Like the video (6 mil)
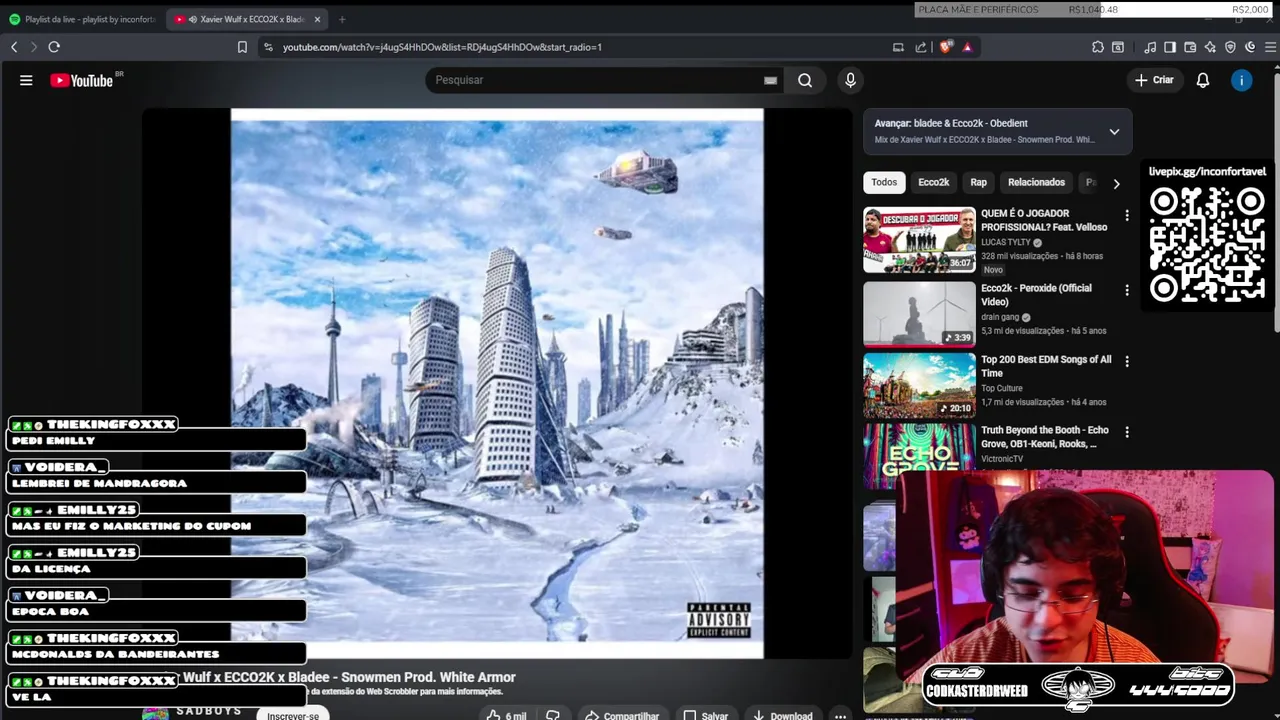The height and width of the screenshot is (720, 1280). click(x=506, y=715)
